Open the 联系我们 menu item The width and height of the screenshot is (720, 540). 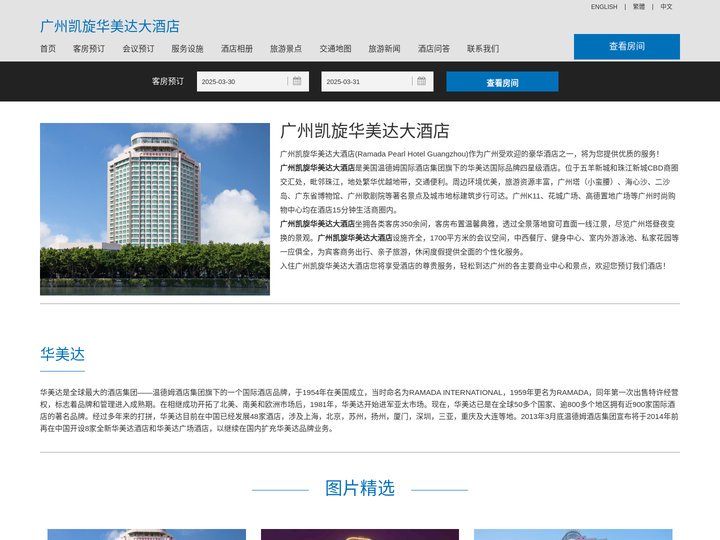[x=483, y=49]
